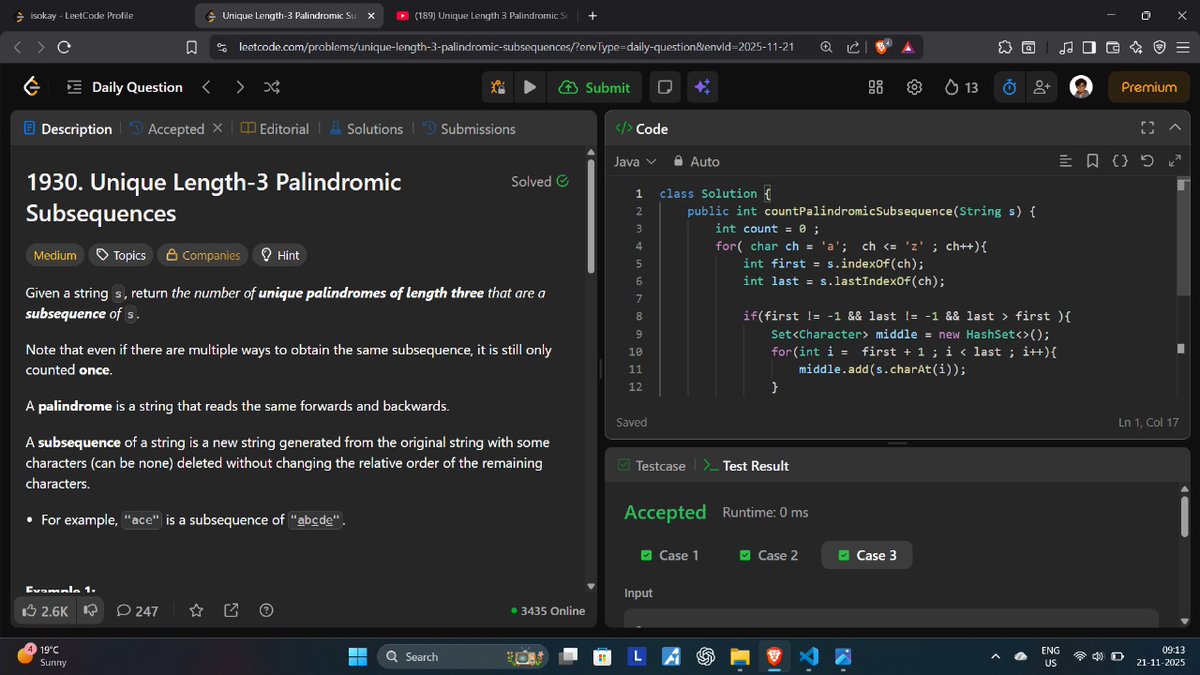Viewport: 1200px width, 675px height.
Task: Run the code with the play button
Action: tap(530, 87)
